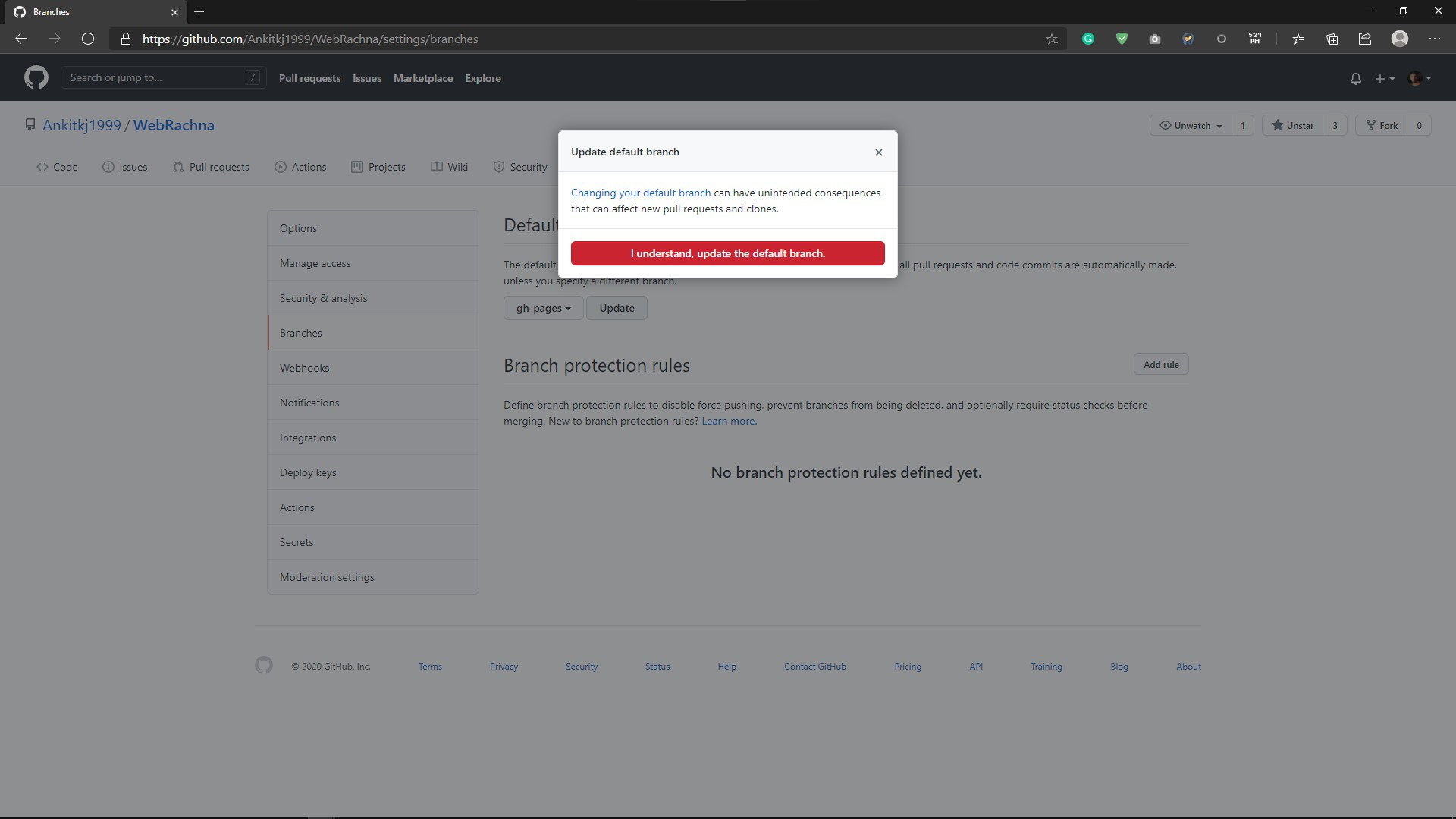Toggle Unstar on the repository
Image resolution: width=1456 pixels, height=819 pixels.
[1293, 125]
